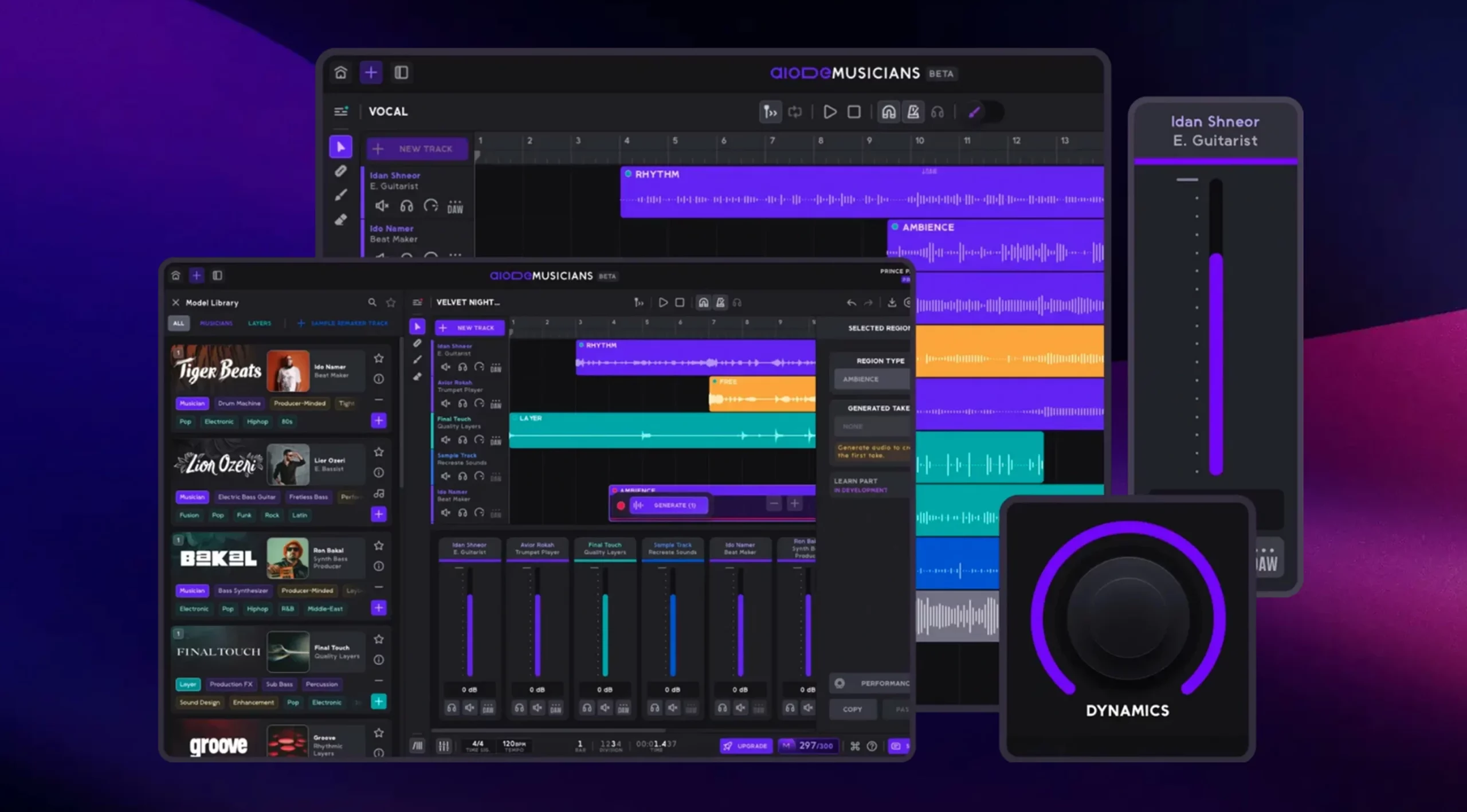Image resolution: width=1467 pixels, height=812 pixels.
Task: Mute the Idan Shneor track in the VOCAL project
Action: point(382,206)
